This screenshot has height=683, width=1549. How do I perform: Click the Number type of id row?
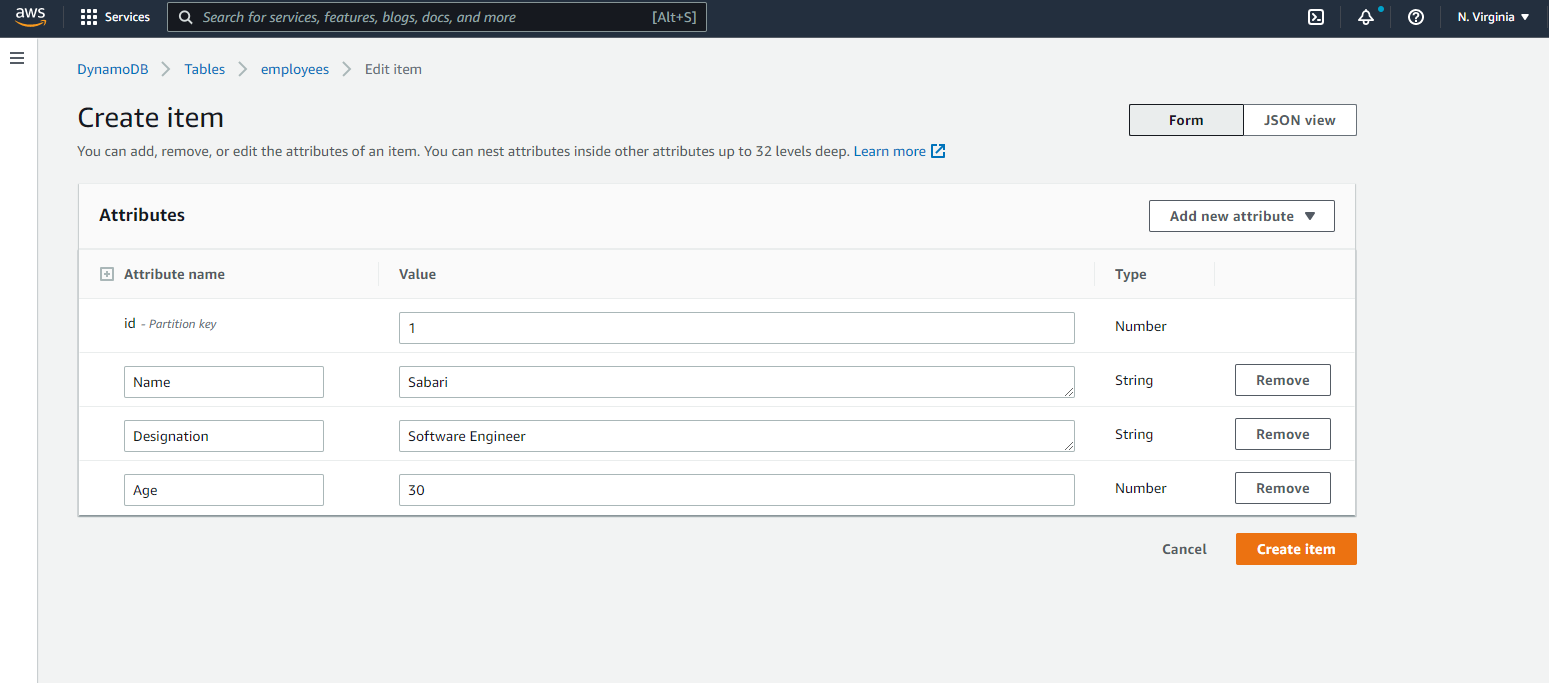[x=1141, y=326]
